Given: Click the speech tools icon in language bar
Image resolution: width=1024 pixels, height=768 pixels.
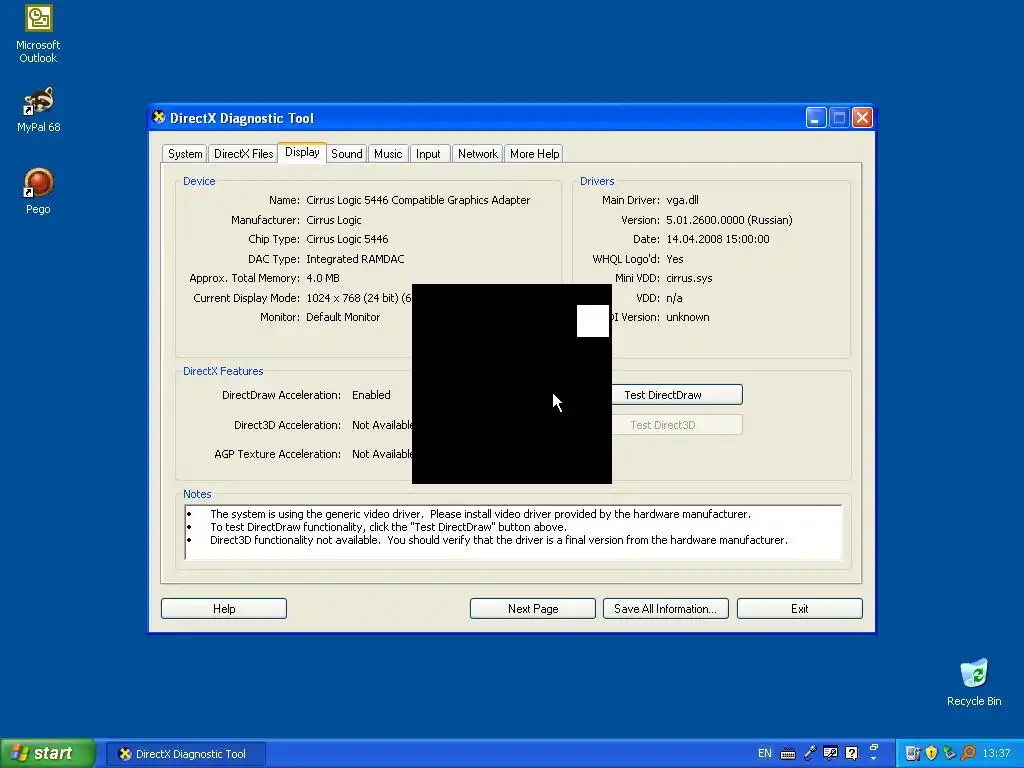Looking at the screenshot, I should (x=831, y=753).
